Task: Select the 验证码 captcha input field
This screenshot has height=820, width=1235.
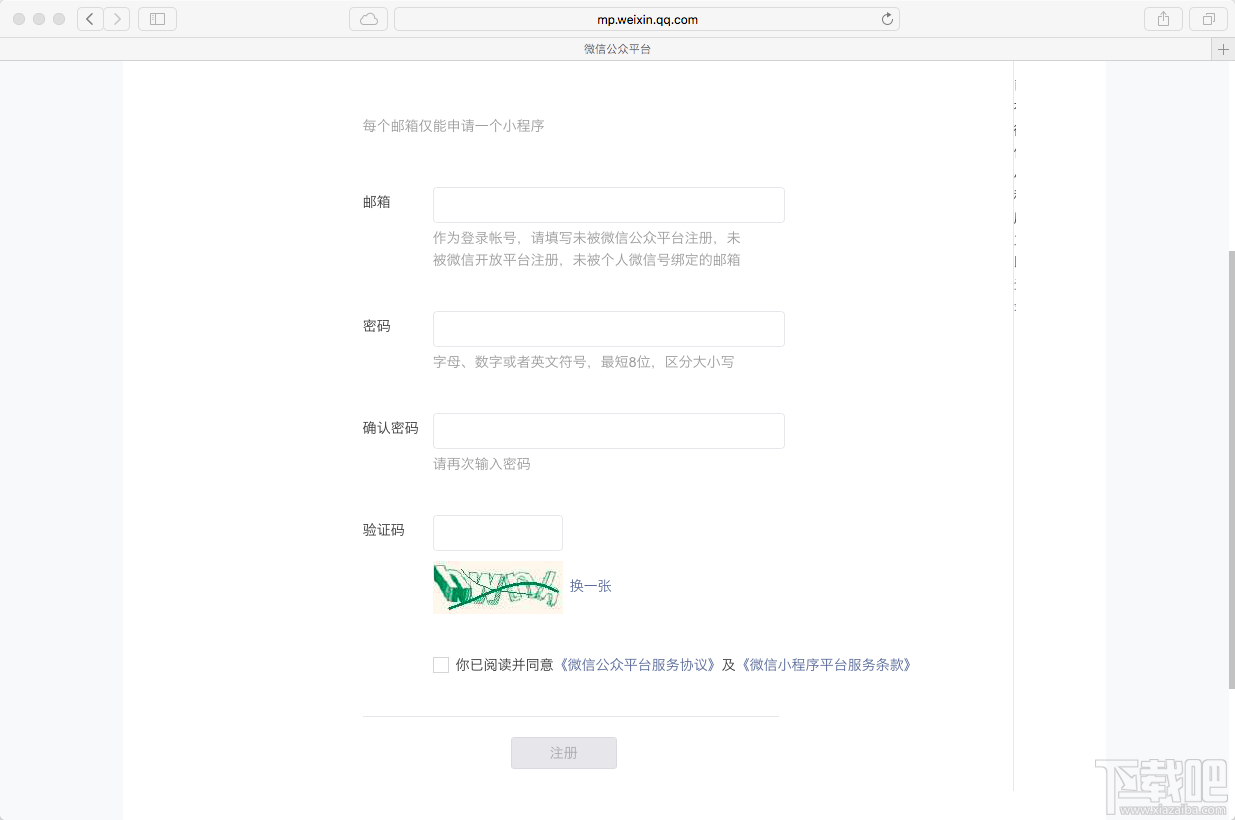Action: click(497, 533)
